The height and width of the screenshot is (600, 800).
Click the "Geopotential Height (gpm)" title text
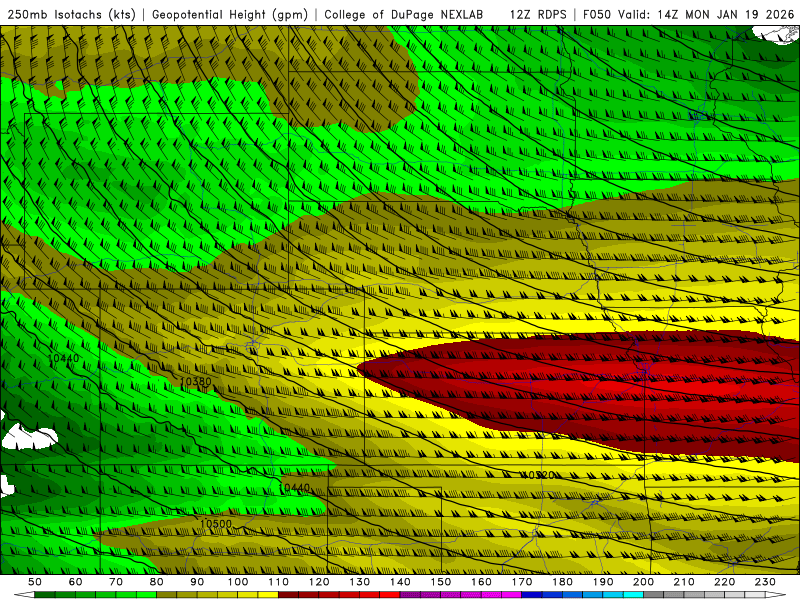[230, 14]
